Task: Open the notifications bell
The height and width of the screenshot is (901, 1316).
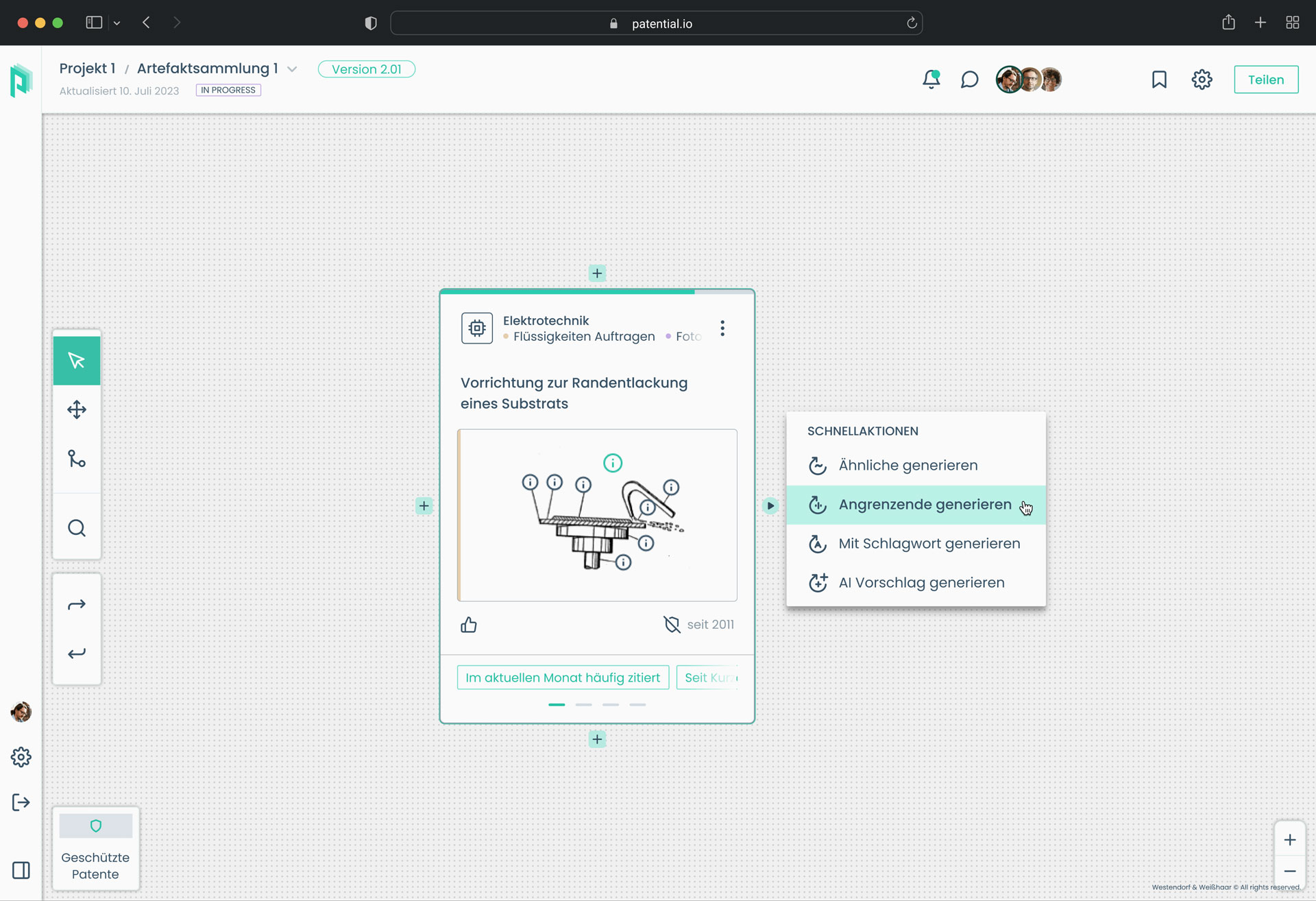Action: (x=931, y=80)
